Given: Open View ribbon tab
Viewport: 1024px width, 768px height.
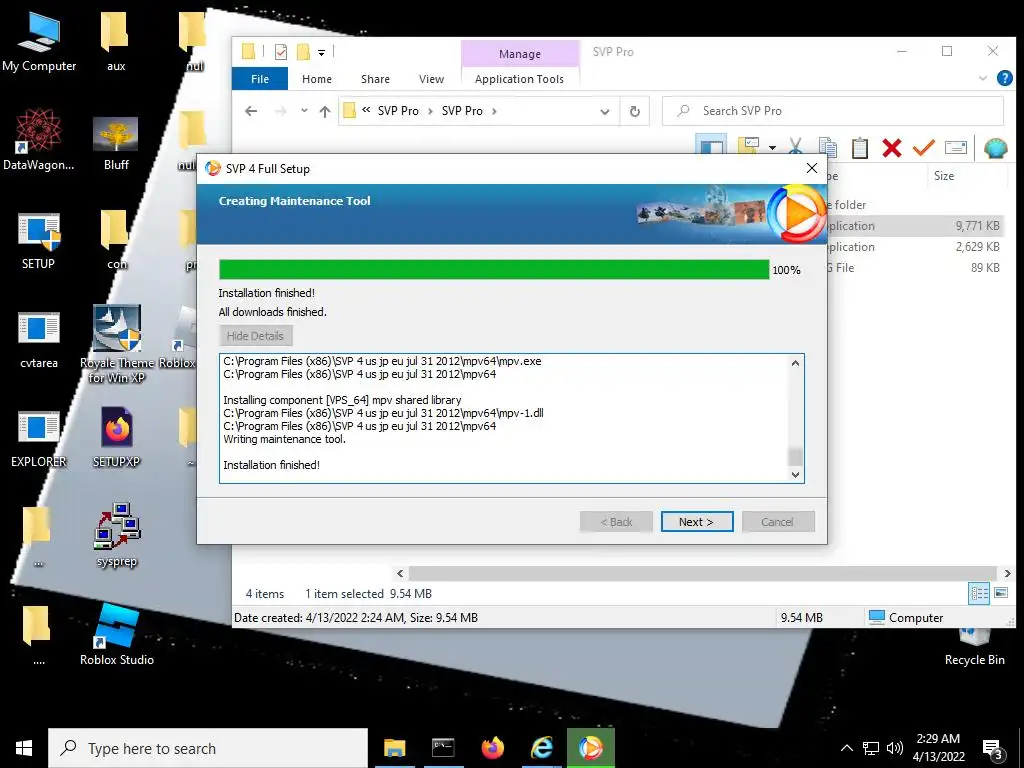Looking at the screenshot, I should [x=431, y=78].
